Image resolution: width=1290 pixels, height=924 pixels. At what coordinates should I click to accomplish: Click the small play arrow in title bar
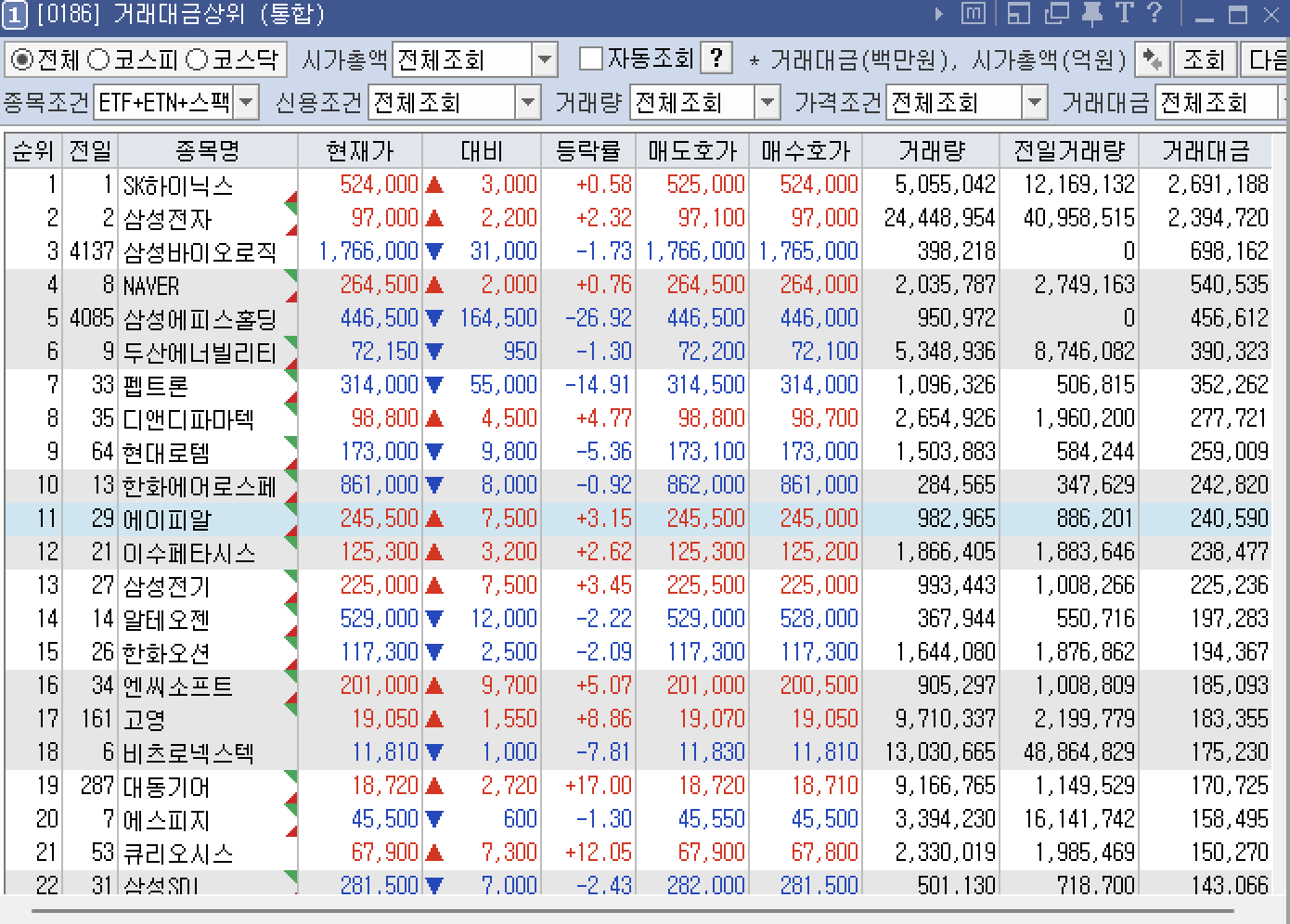click(939, 14)
